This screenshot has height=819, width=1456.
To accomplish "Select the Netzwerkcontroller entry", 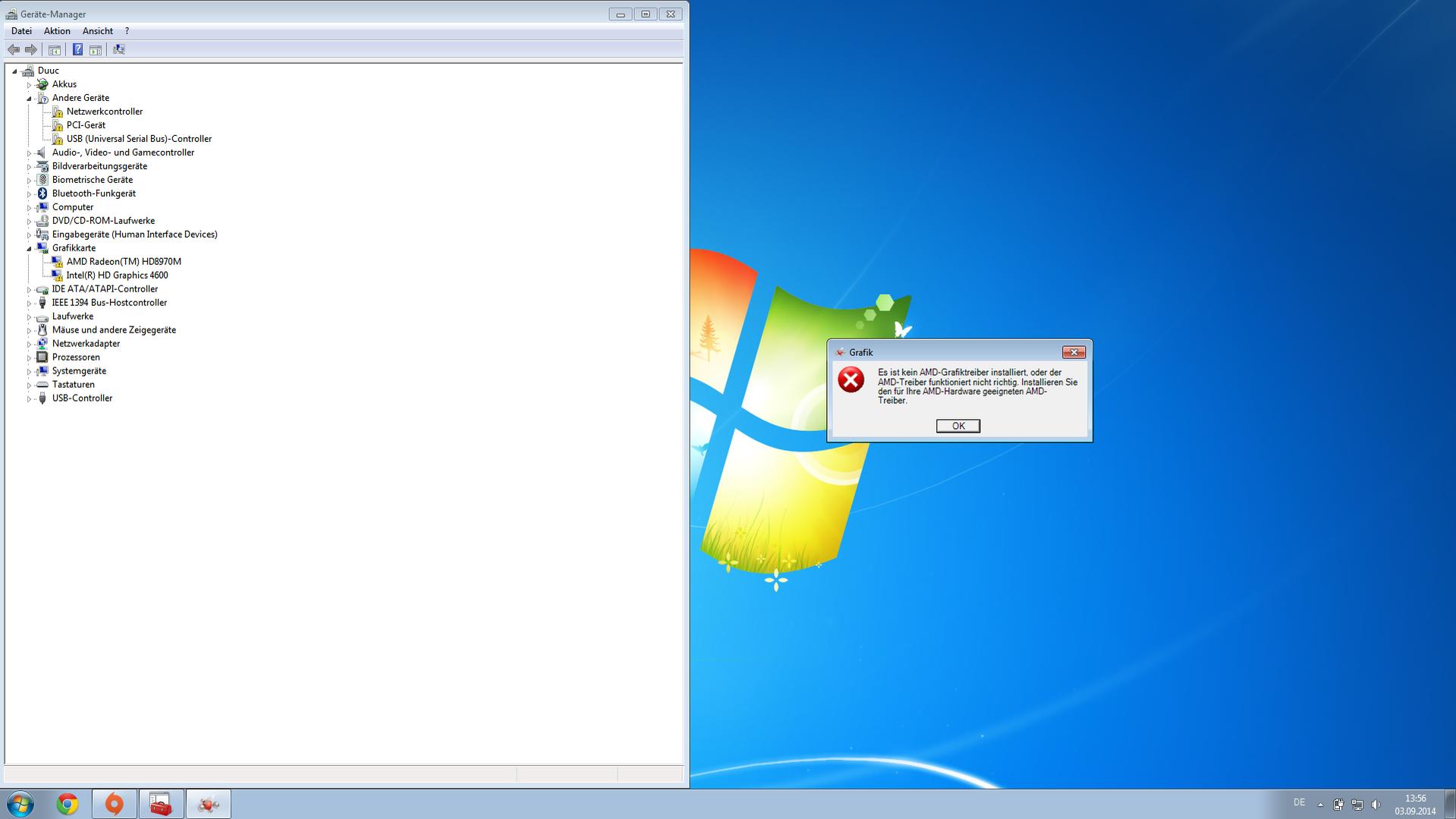I will (105, 112).
